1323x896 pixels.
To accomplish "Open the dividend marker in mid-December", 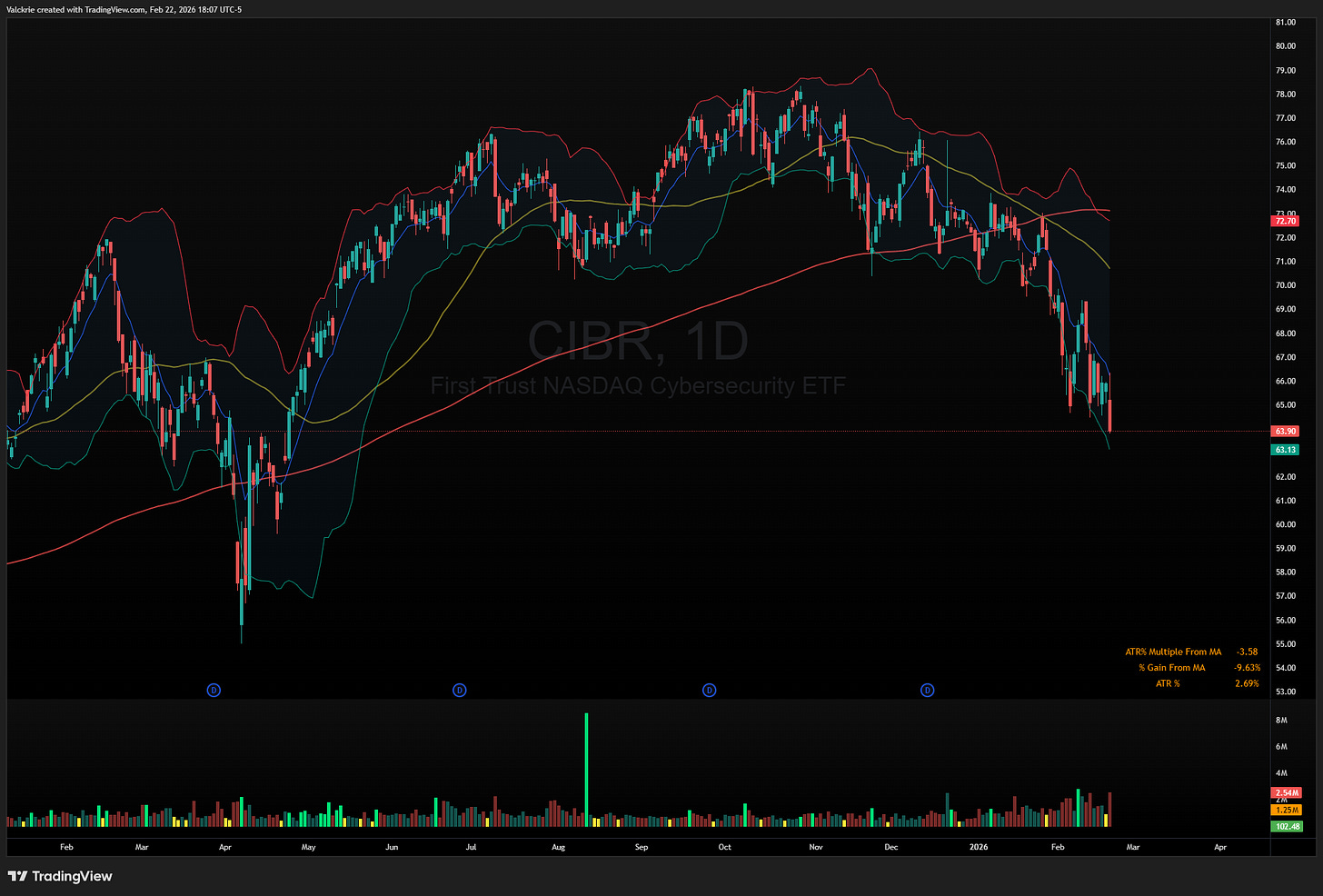I will (x=927, y=691).
